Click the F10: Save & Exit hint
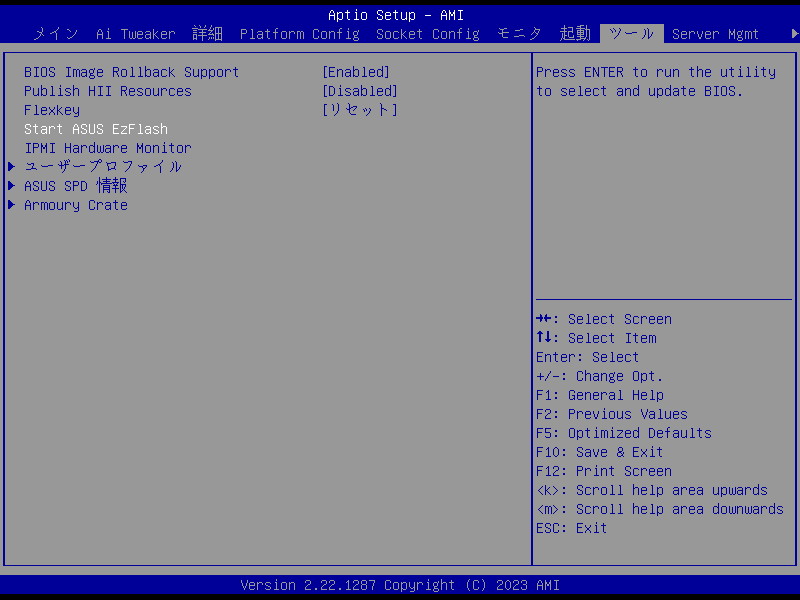 click(x=599, y=452)
